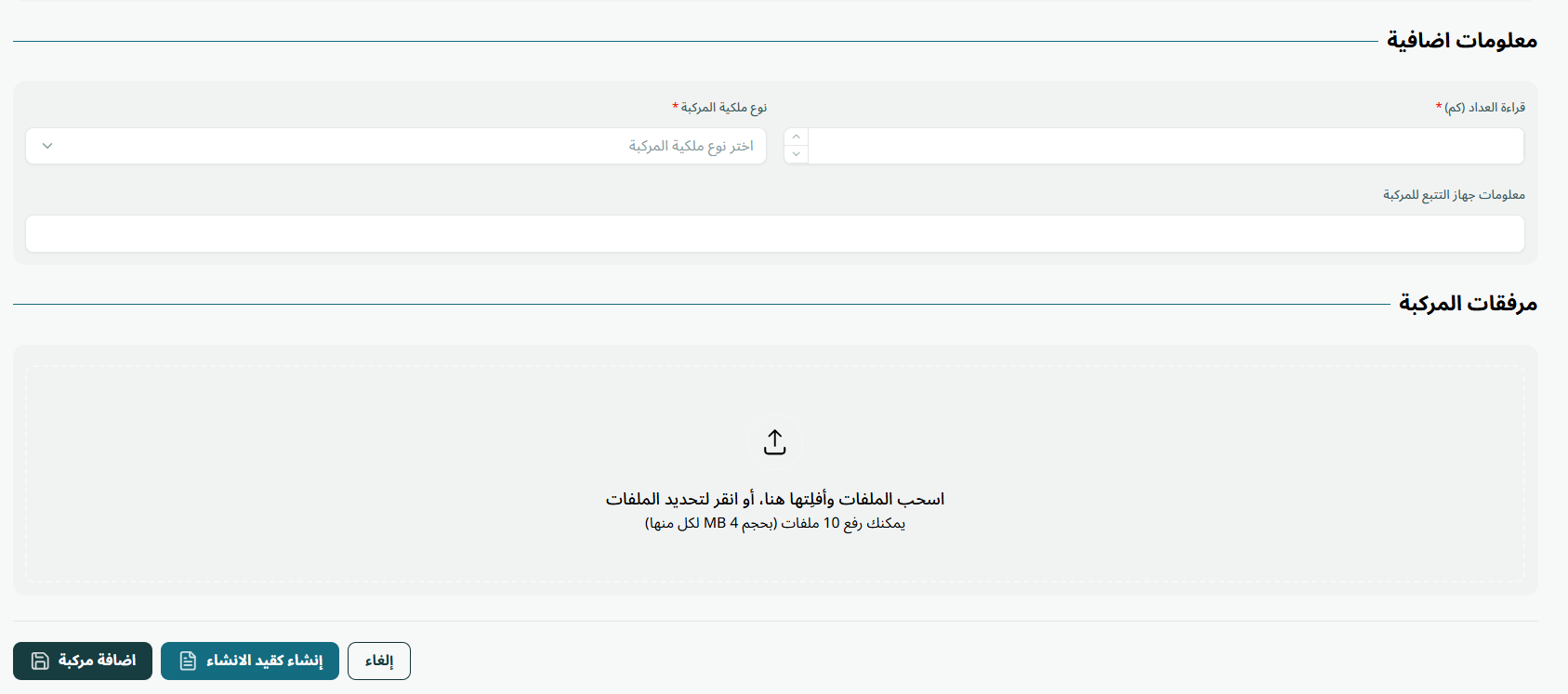Decrease the odometer reading with the down arrow
The height and width of the screenshot is (694, 1568).
(x=797, y=154)
